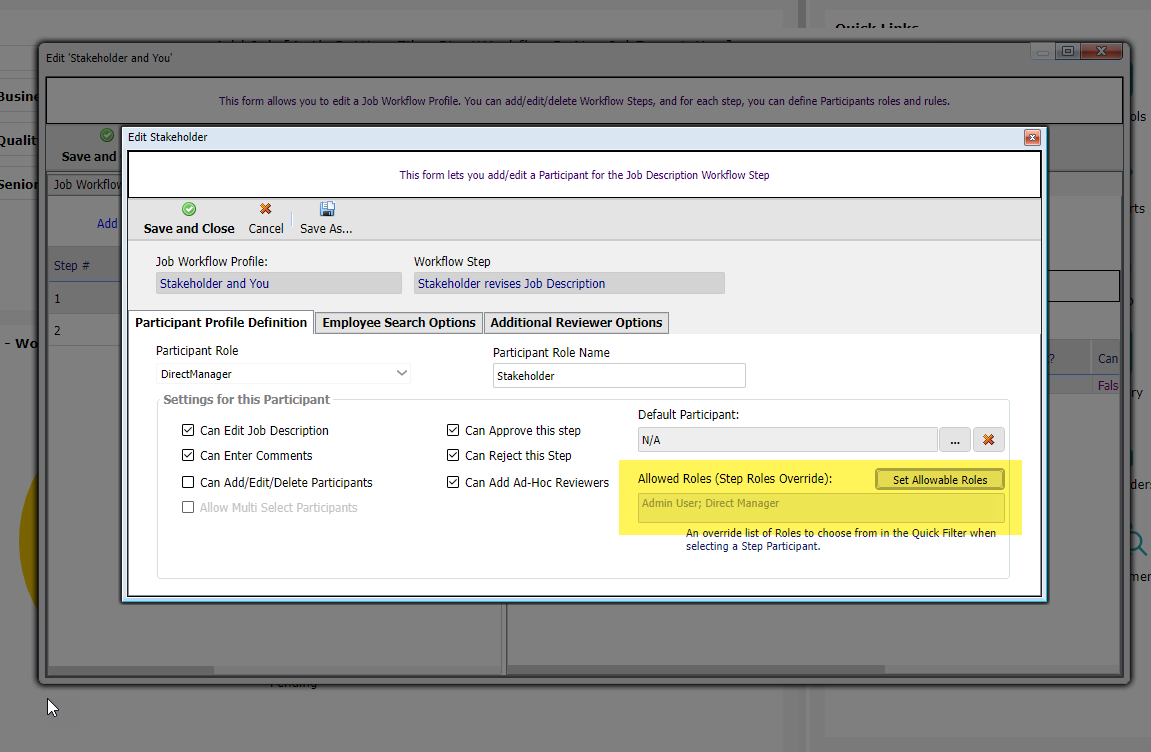Click the Participant Role Name text field
The width and height of the screenshot is (1151, 752).
coord(619,376)
